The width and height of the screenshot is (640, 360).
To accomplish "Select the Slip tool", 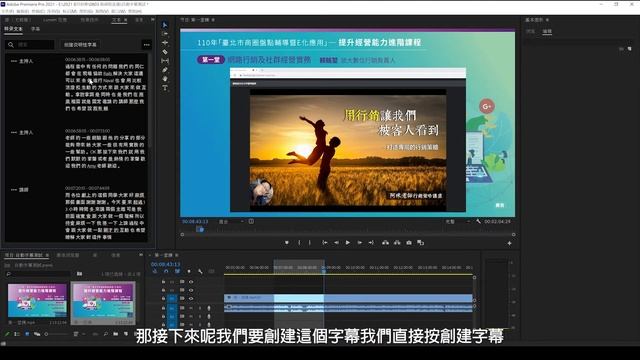I will 165,61.
